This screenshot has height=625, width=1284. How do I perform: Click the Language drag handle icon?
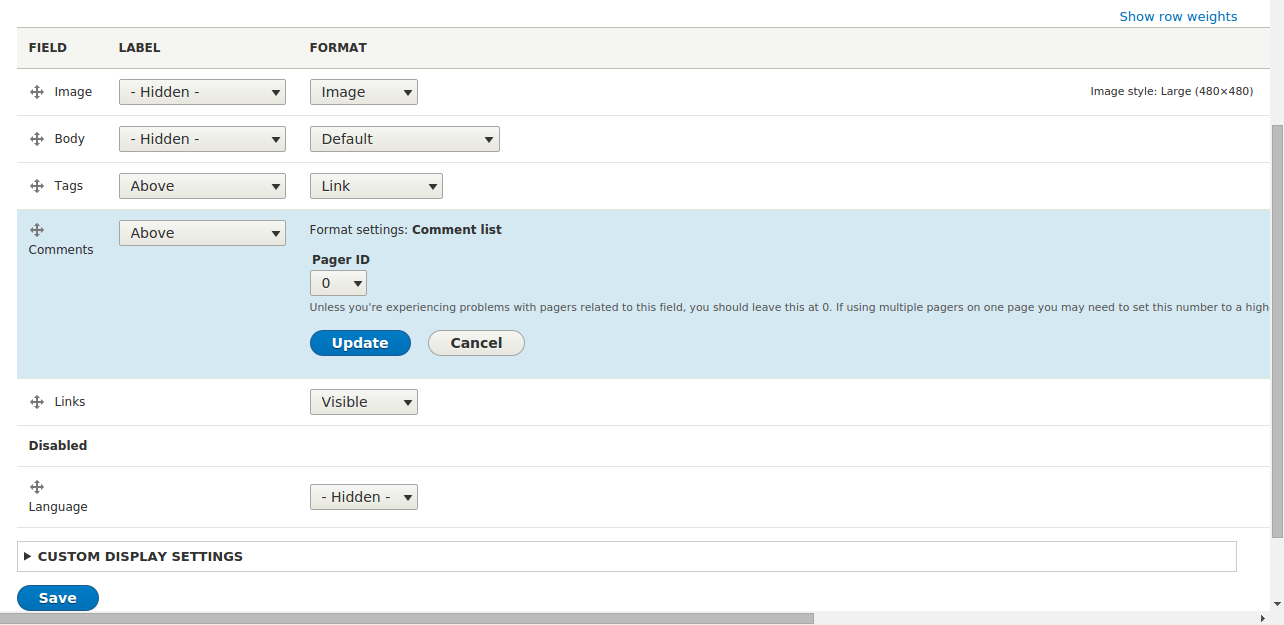point(37,486)
